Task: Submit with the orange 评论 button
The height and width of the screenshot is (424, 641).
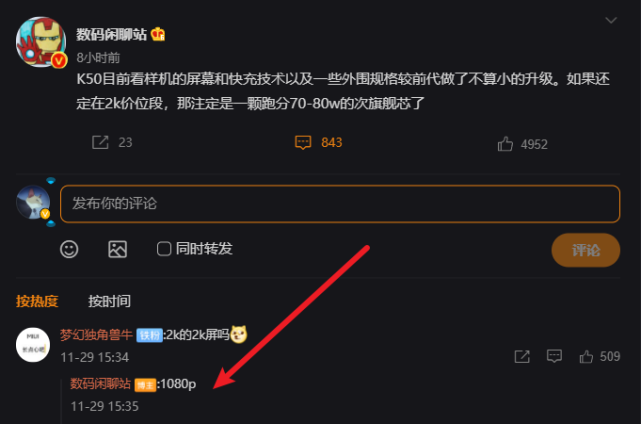Action: point(585,250)
